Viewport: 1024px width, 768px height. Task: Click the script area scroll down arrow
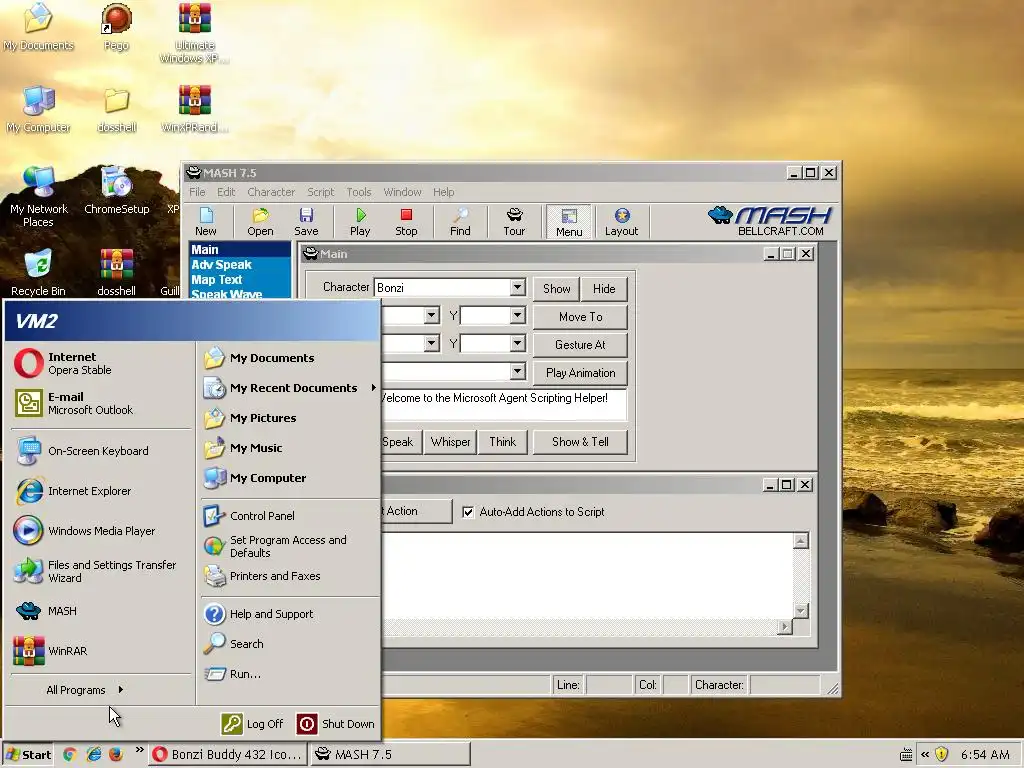pyautogui.click(x=801, y=611)
